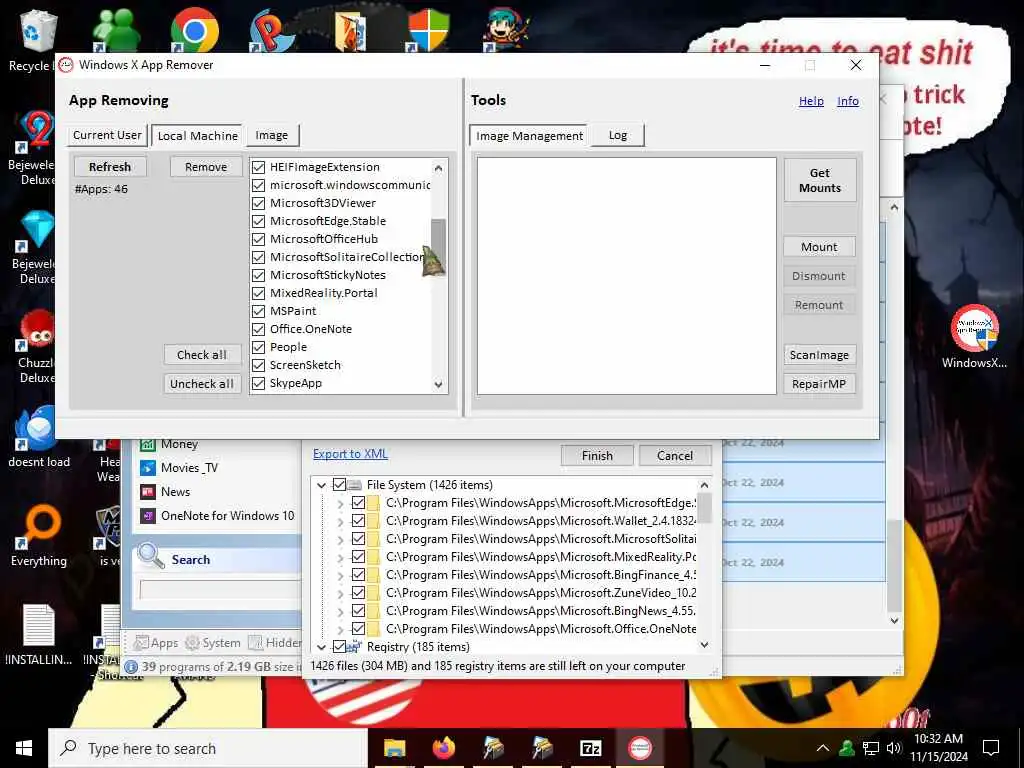Toggle File System (1426 items) checkbox
The image size is (1024, 768).
point(339,485)
